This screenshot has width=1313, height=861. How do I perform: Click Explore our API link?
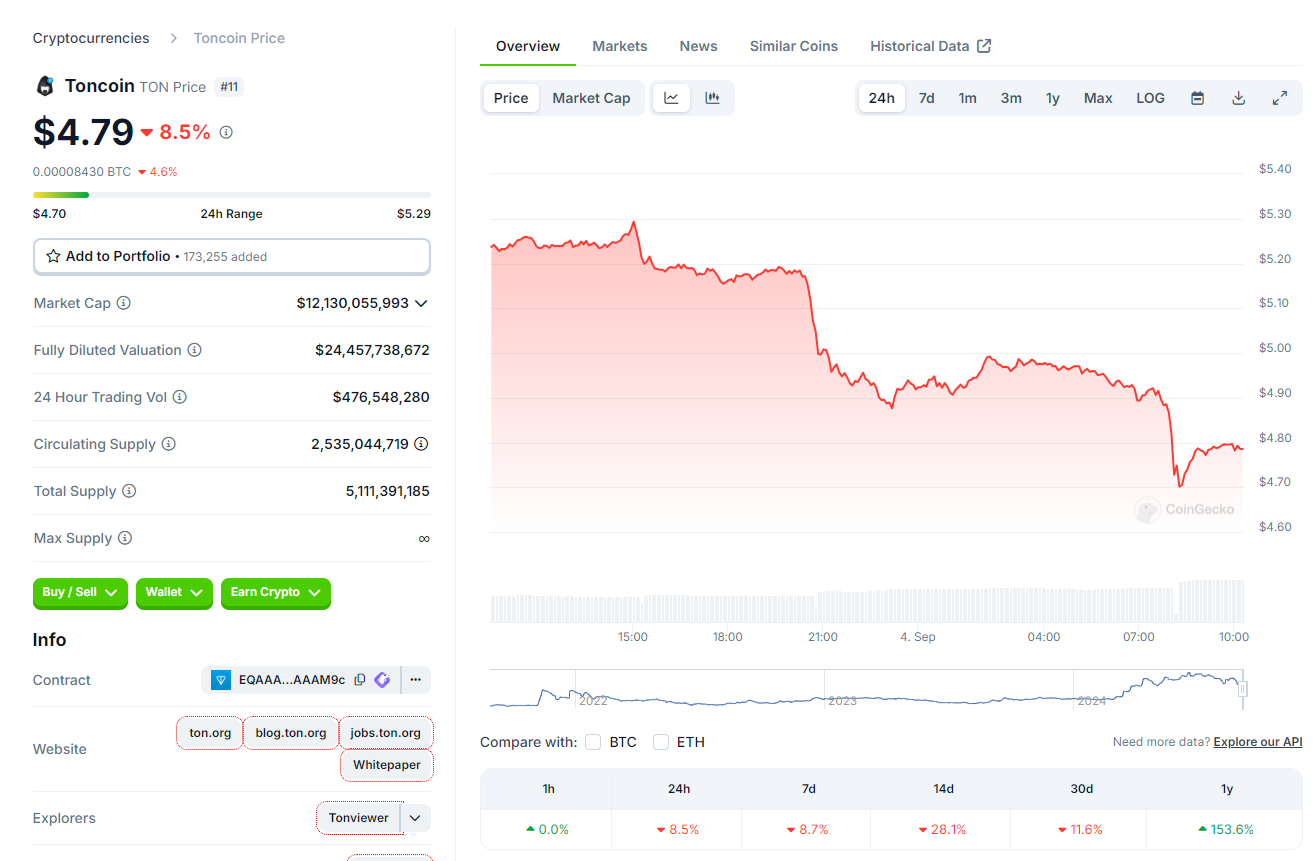(1258, 742)
